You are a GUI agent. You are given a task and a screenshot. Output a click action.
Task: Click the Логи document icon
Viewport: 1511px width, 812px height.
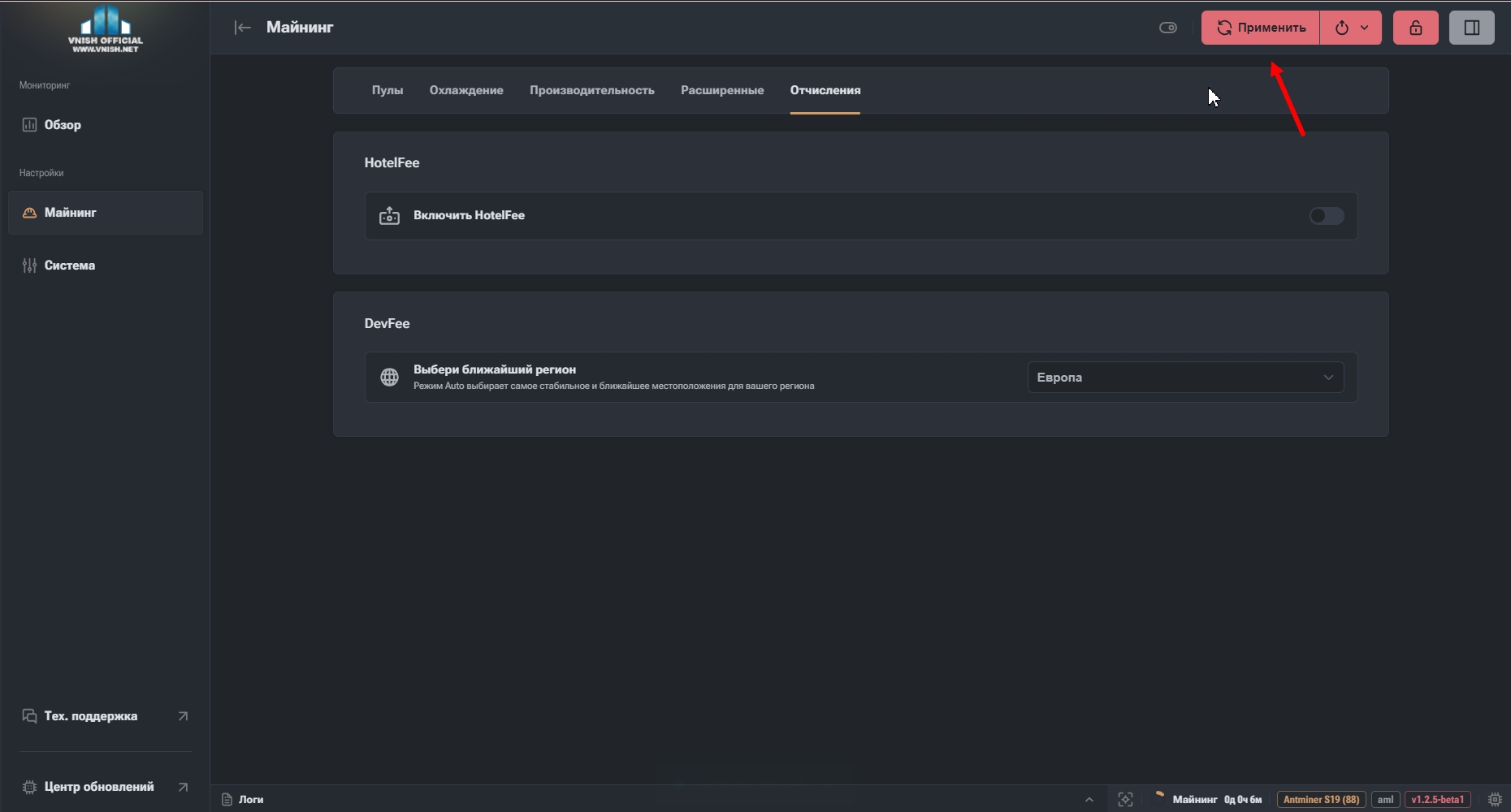pos(227,800)
